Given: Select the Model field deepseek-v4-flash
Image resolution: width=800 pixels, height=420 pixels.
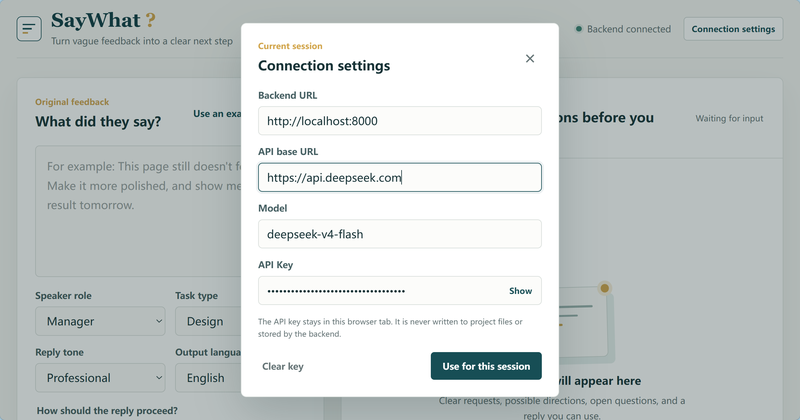Looking at the screenshot, I should point(399,234).
